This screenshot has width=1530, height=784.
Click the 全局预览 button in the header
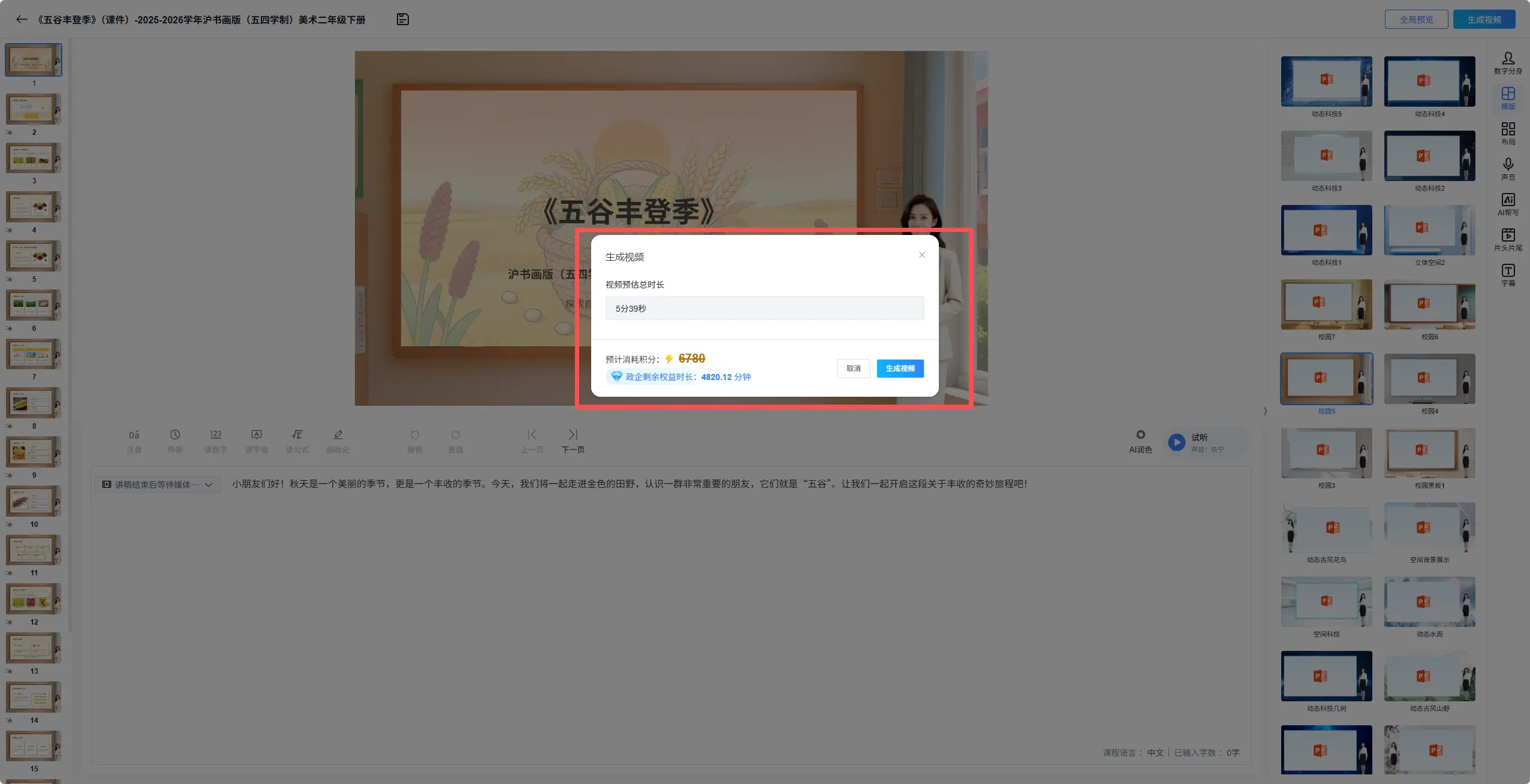[x=1416, y=19]
